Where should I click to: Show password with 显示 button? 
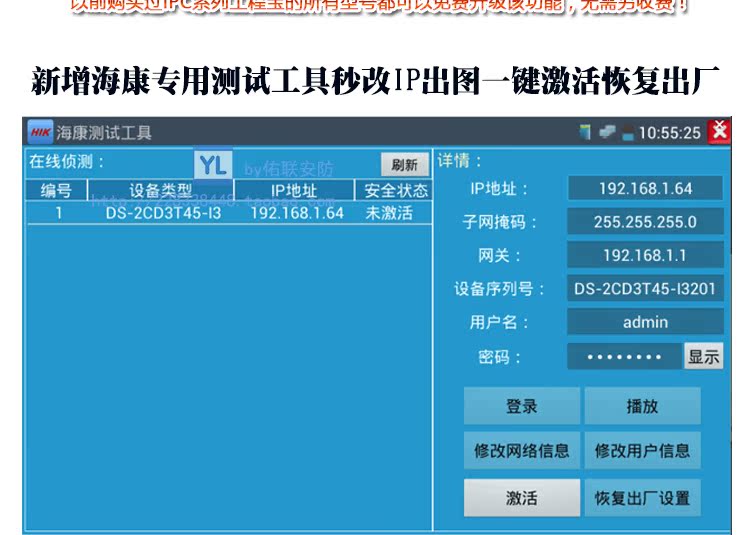[x=703, y=356]
